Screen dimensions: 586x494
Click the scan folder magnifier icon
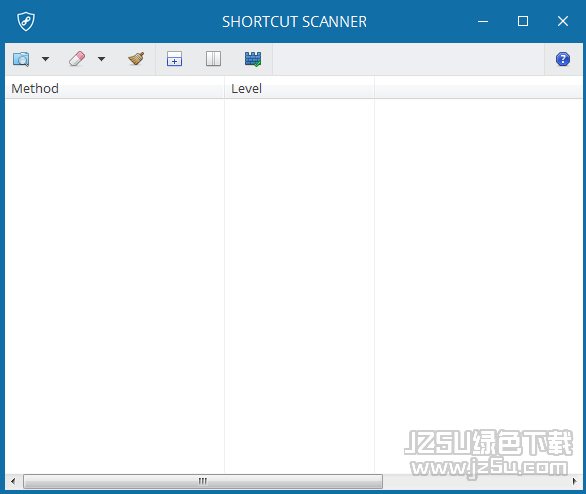(21, 59)
